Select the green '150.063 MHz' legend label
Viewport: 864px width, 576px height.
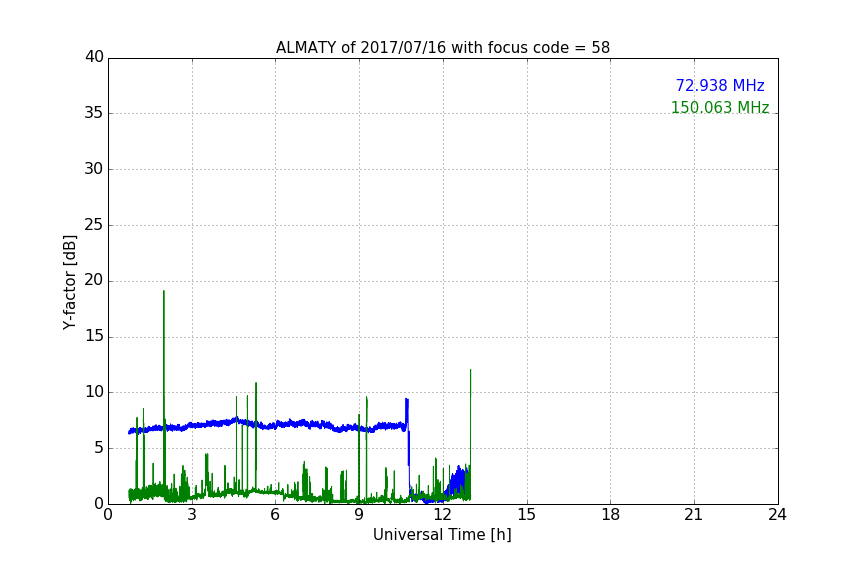(720, 107)
